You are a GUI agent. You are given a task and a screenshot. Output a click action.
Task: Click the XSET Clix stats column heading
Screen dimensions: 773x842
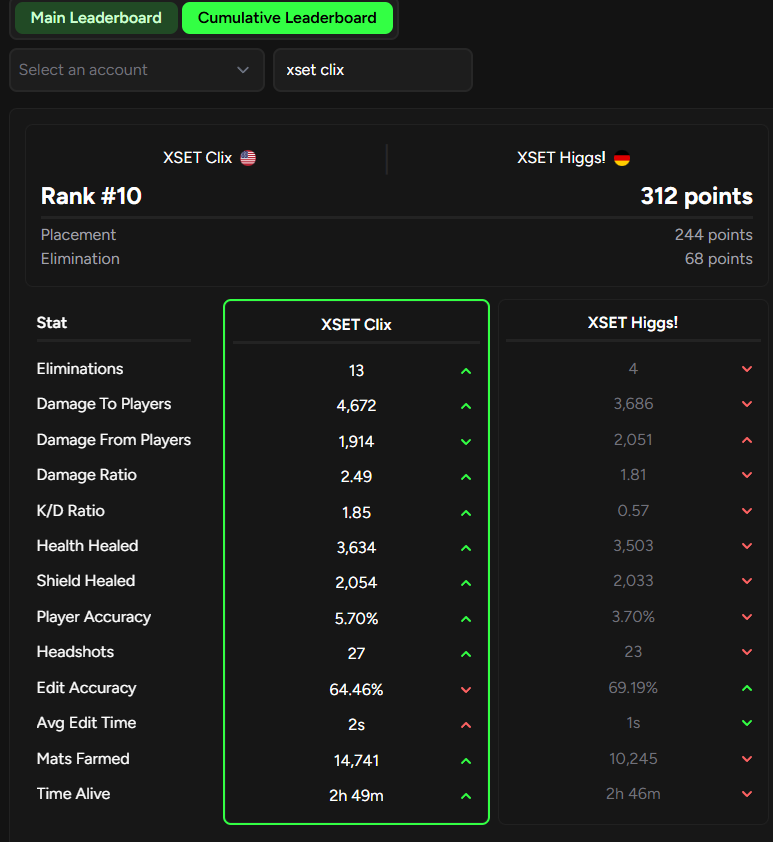356,324
